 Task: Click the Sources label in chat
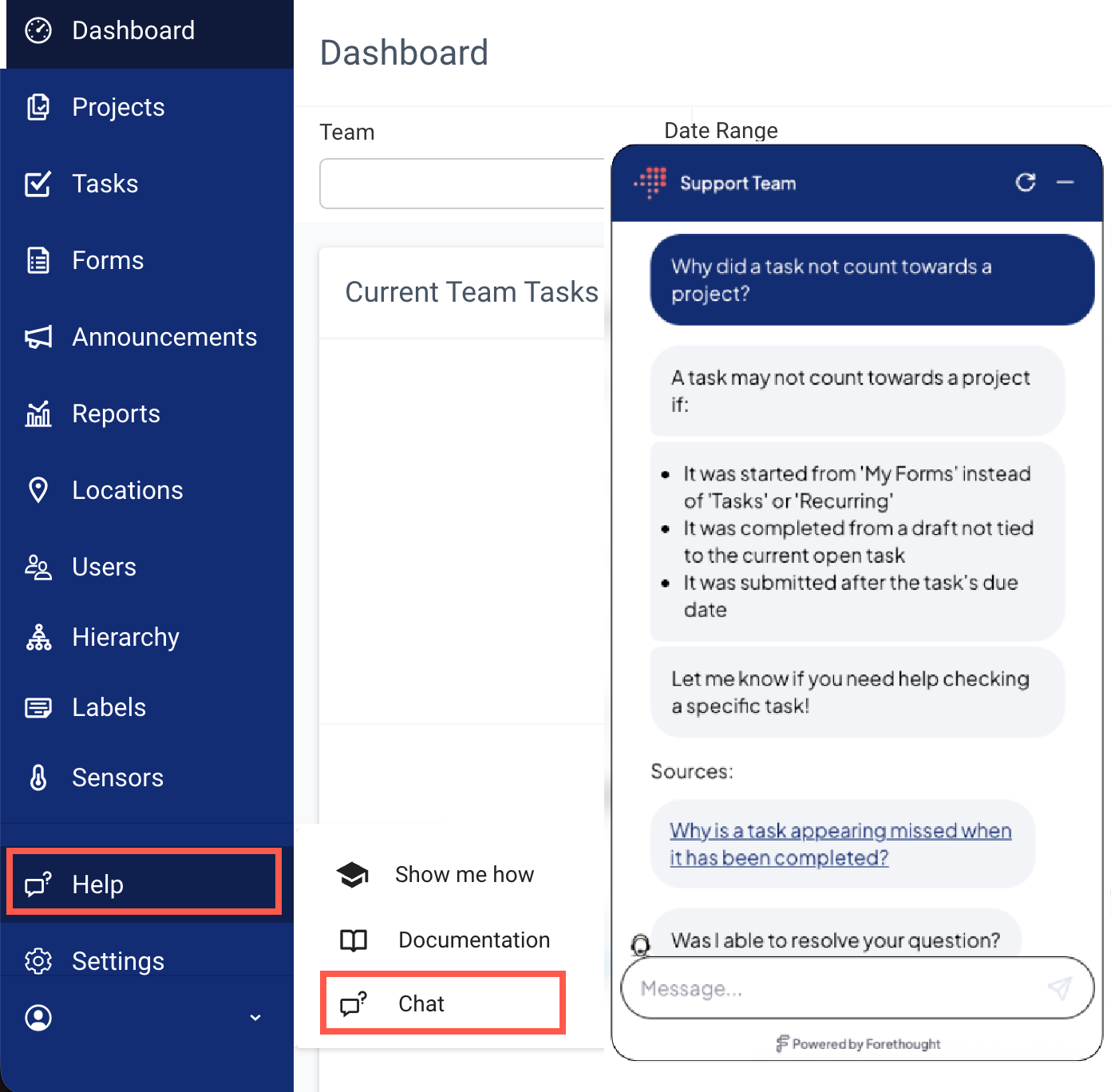coord(691,771)
